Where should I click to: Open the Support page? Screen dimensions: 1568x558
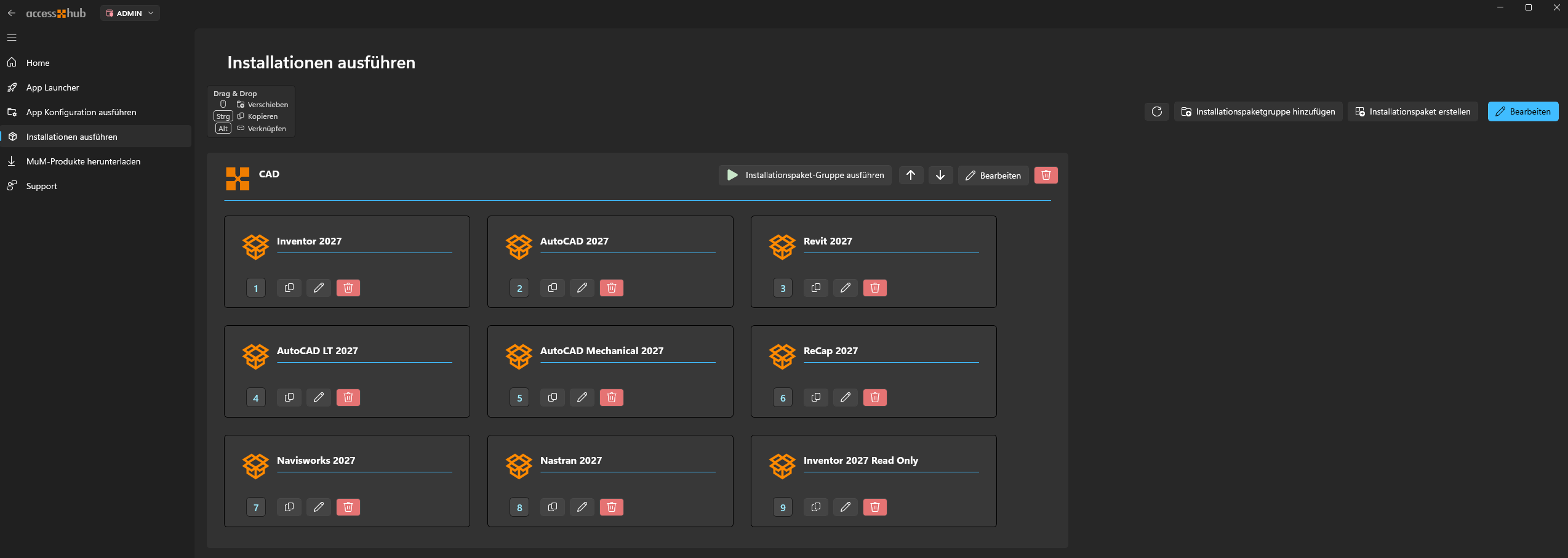click(95, 186)
